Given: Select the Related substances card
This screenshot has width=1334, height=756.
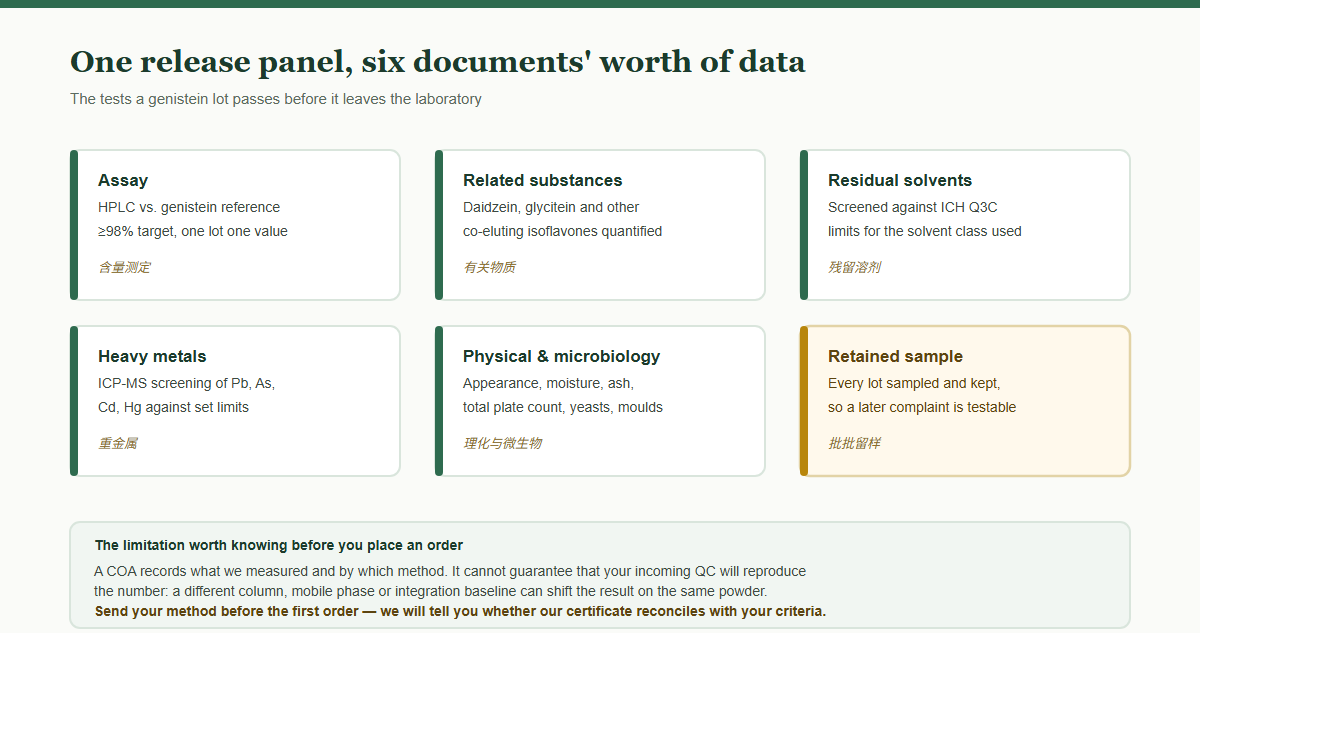Looking at the screenshot, I should tap(600, 225).
